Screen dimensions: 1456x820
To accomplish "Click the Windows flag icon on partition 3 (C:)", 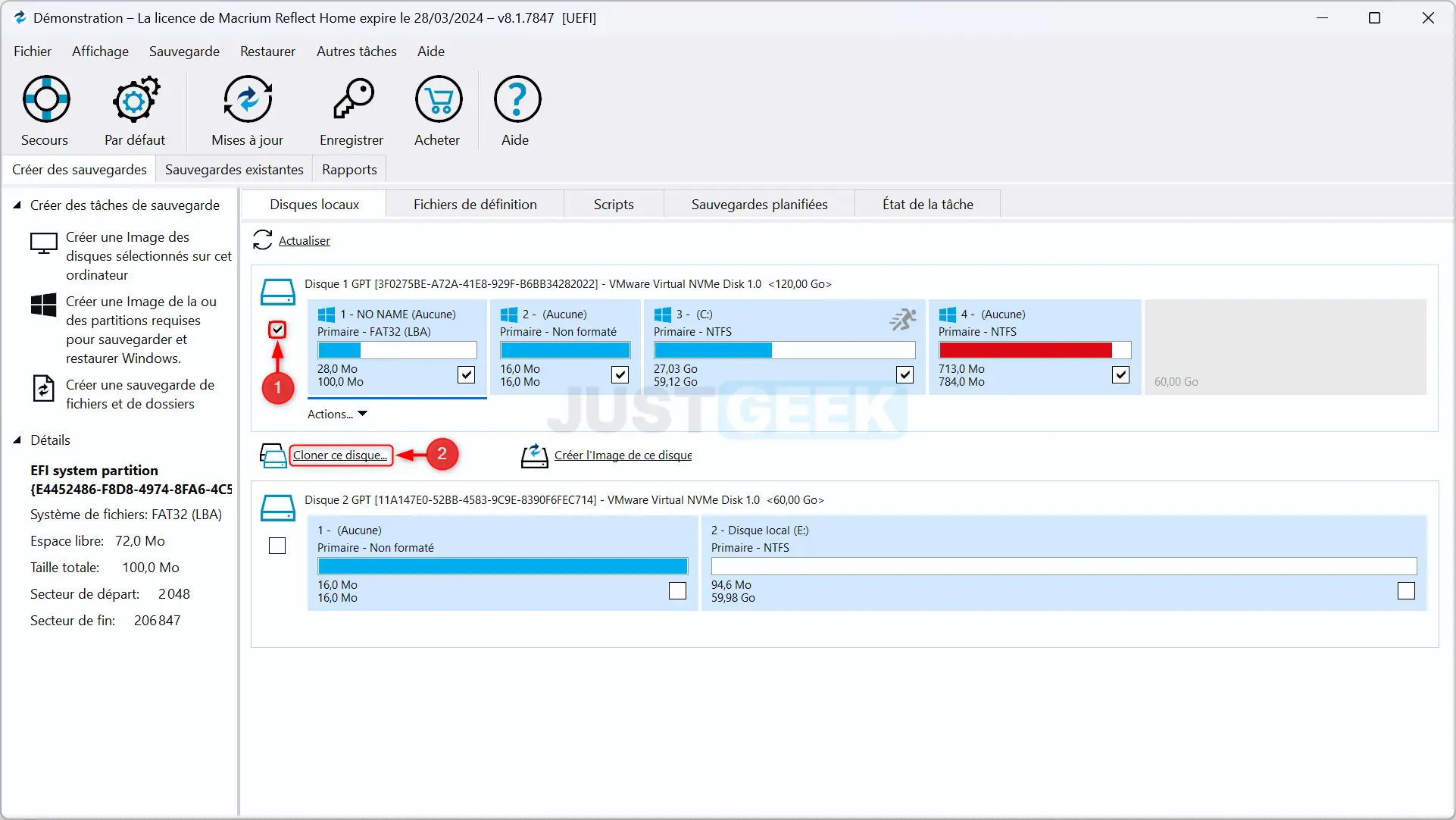I will (663, 315).
